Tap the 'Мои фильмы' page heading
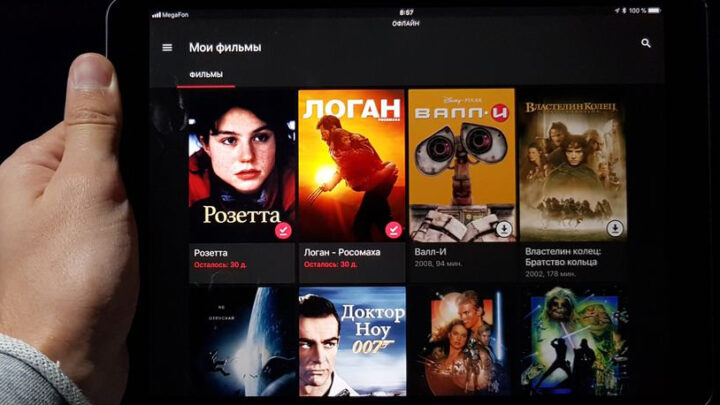The height and width of the screenshot is (405, 720). (x=225, y=47)
